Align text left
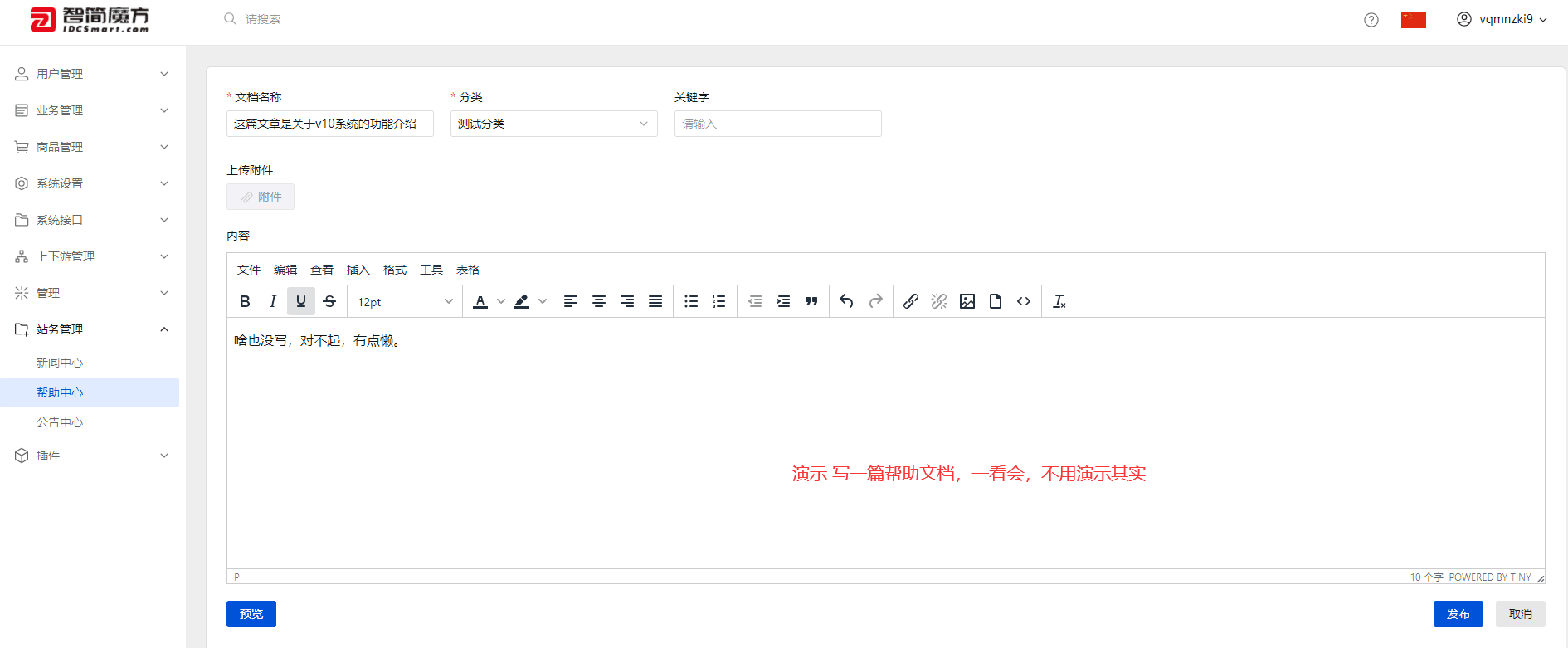Image resolution: width=1568 pixels, height=648 pixels. click(571, 301)
